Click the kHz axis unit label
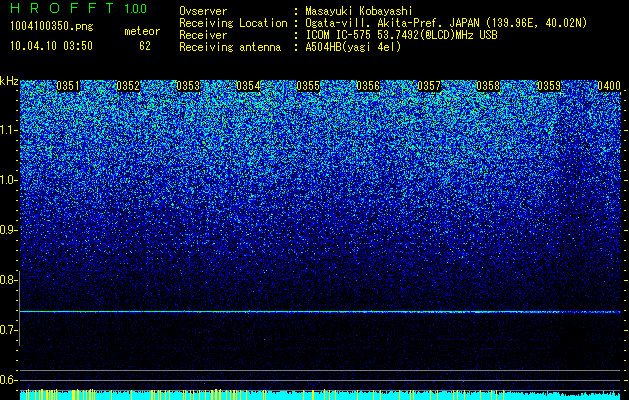629x400 pixels. click(x=9, y=81)
